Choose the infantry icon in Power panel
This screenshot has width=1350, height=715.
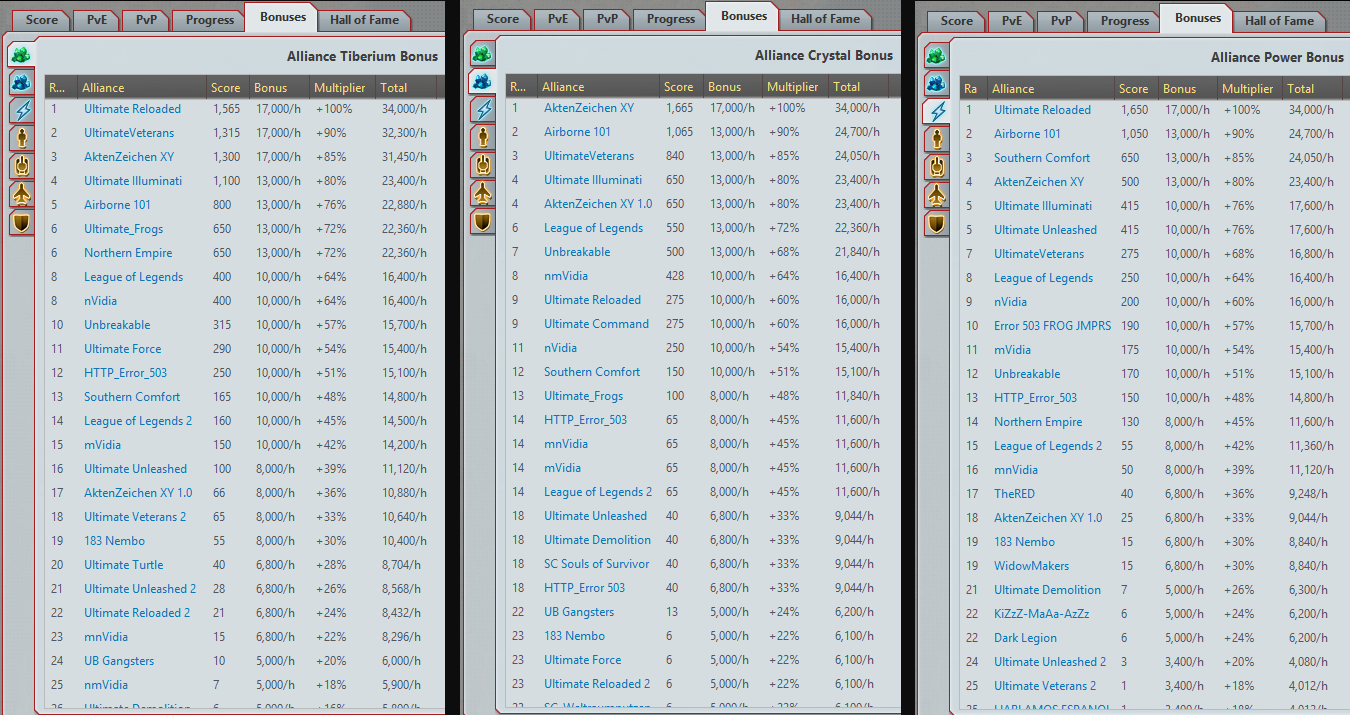(x=937, y=138)
